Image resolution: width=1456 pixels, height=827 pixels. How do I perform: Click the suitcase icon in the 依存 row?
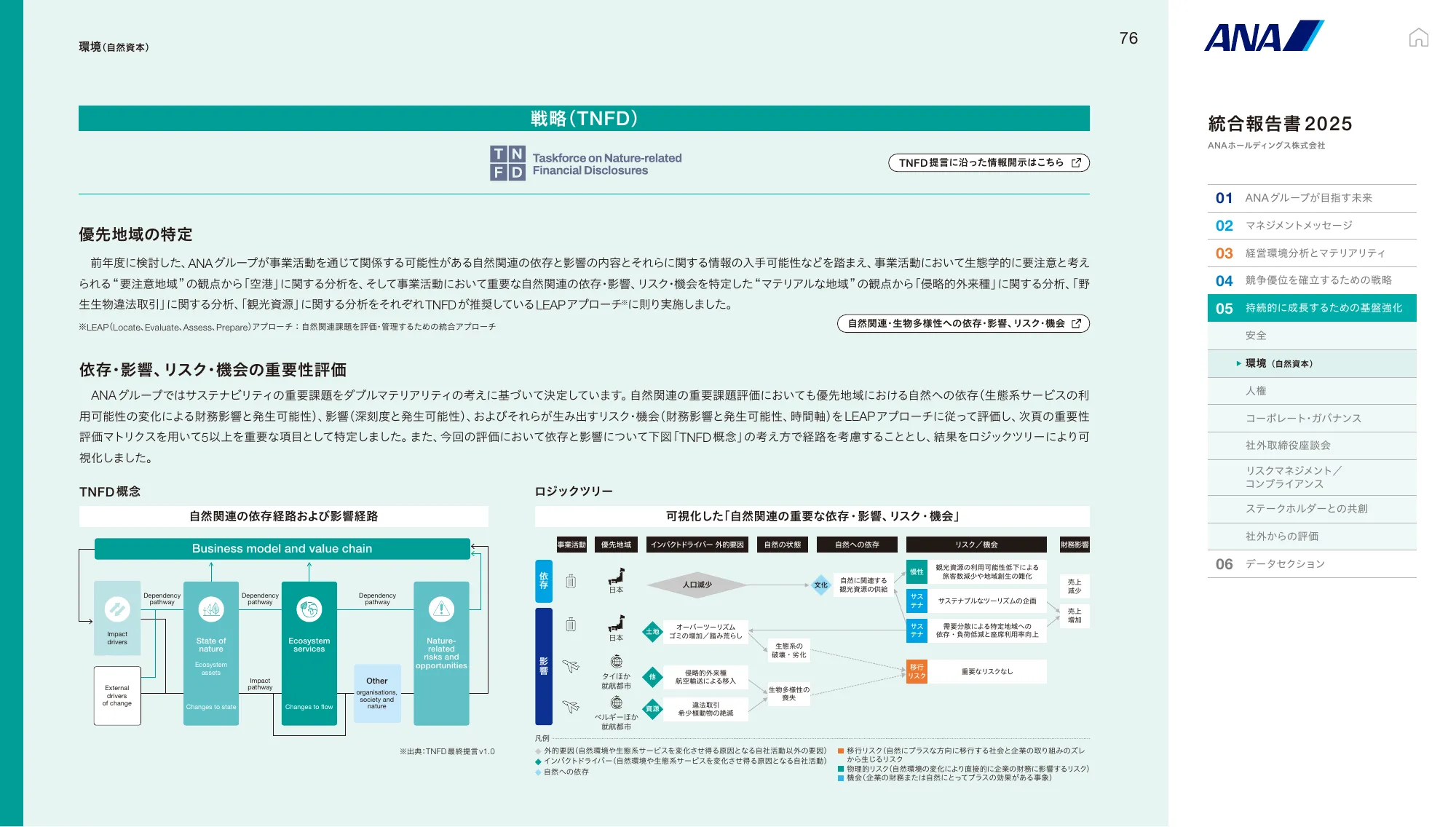pyautogui.click(x=571, y=581)
